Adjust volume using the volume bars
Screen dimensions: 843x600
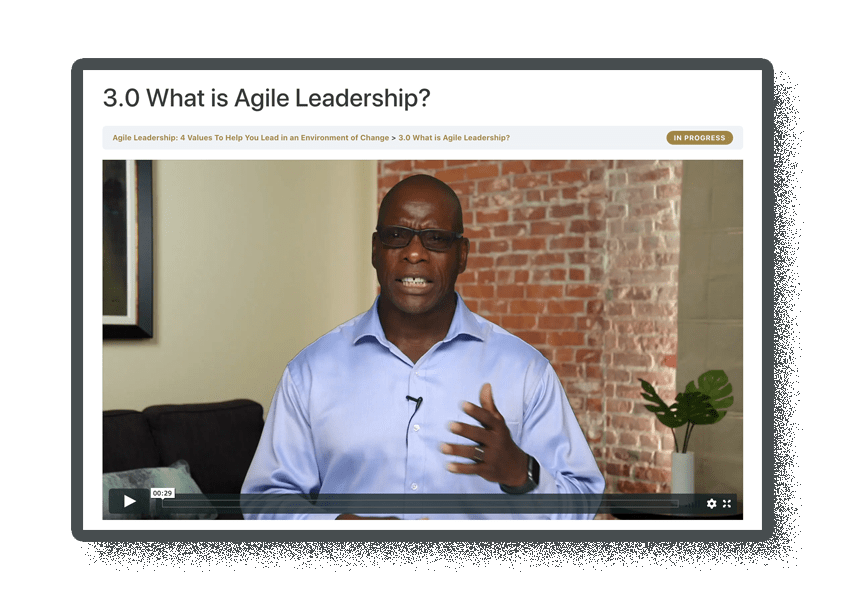[693, 503]
